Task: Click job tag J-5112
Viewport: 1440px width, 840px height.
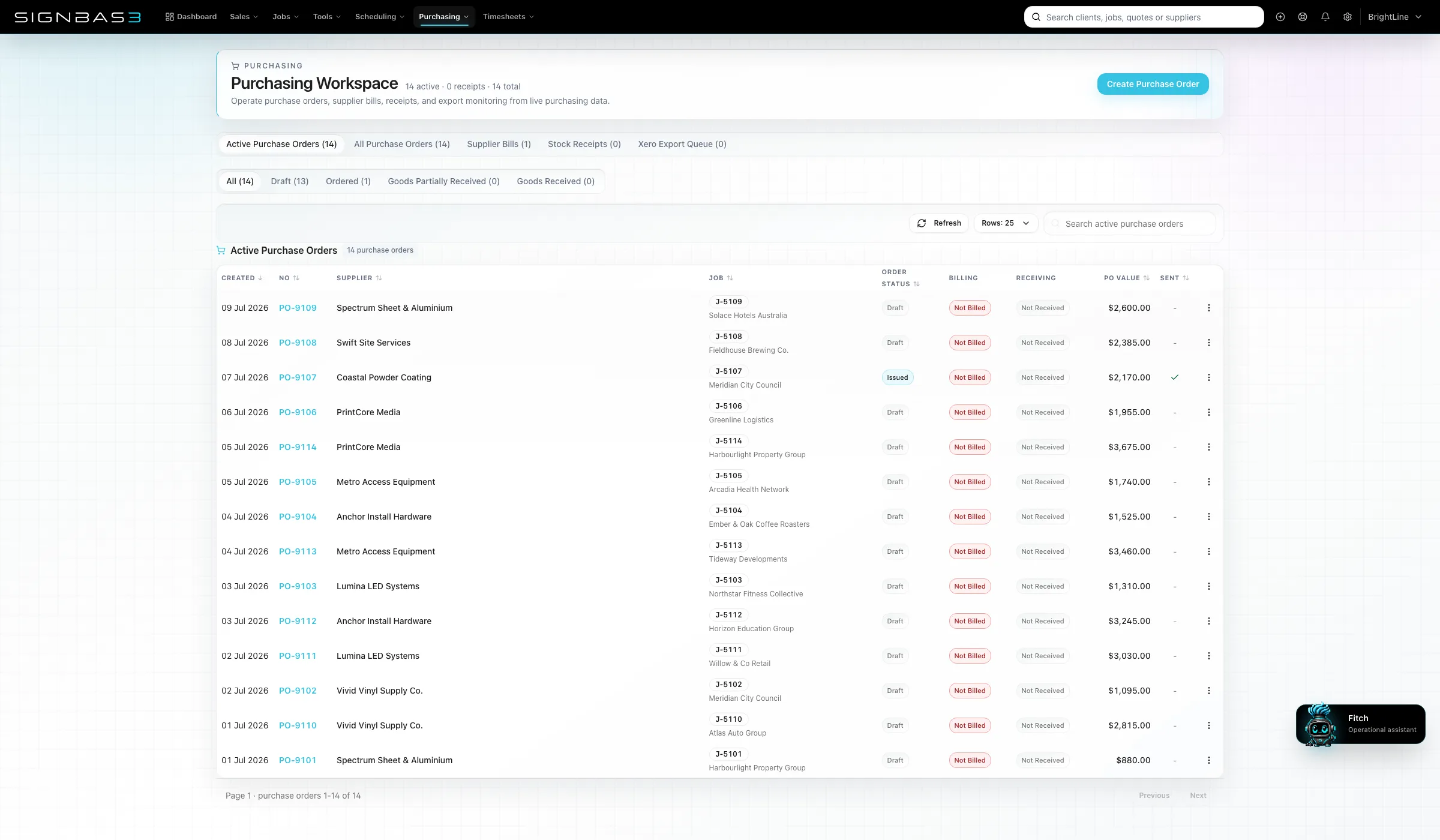Action: coord(728,615)
